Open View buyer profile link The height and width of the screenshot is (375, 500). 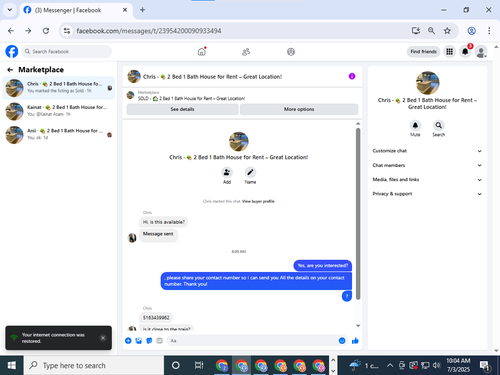coord(258,201)
